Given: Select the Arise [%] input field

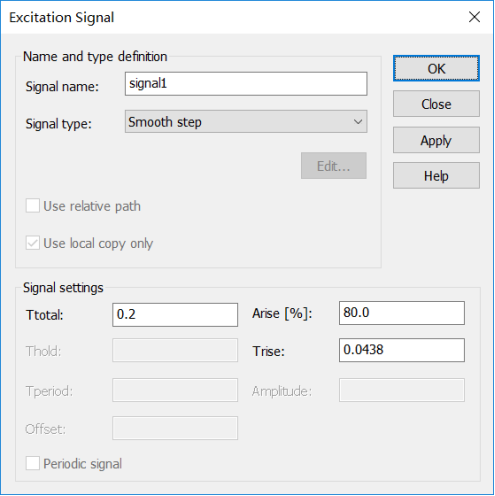Looking at the screenshot, I should pyautogui.click(x=402, y=313).
